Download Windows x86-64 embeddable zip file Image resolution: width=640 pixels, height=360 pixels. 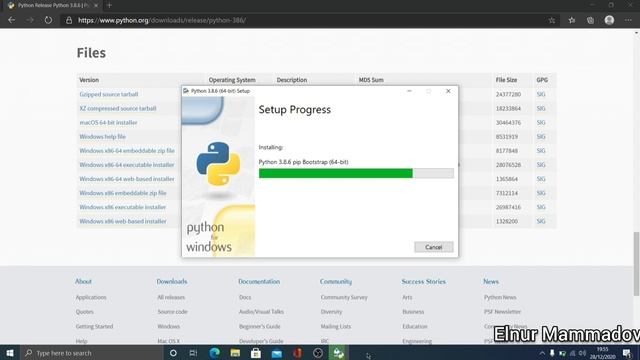[x=127, y=151]
